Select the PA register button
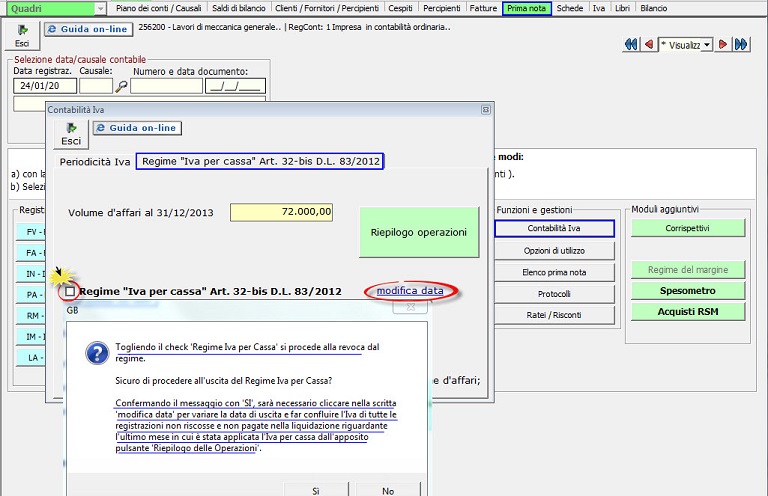The image size is (768, 496). 31,295
